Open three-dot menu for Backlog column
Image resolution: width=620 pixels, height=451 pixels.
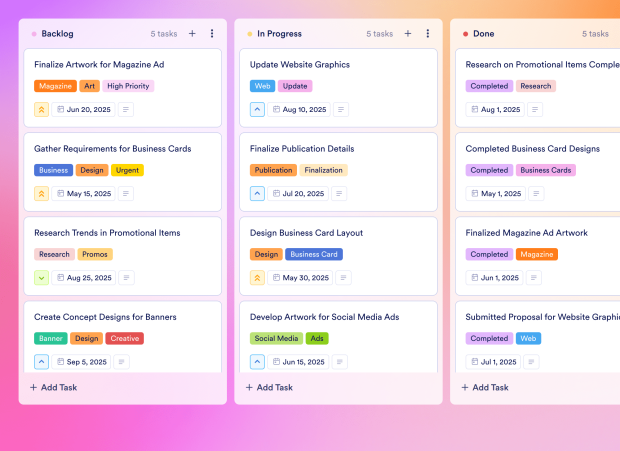point(212,34)
